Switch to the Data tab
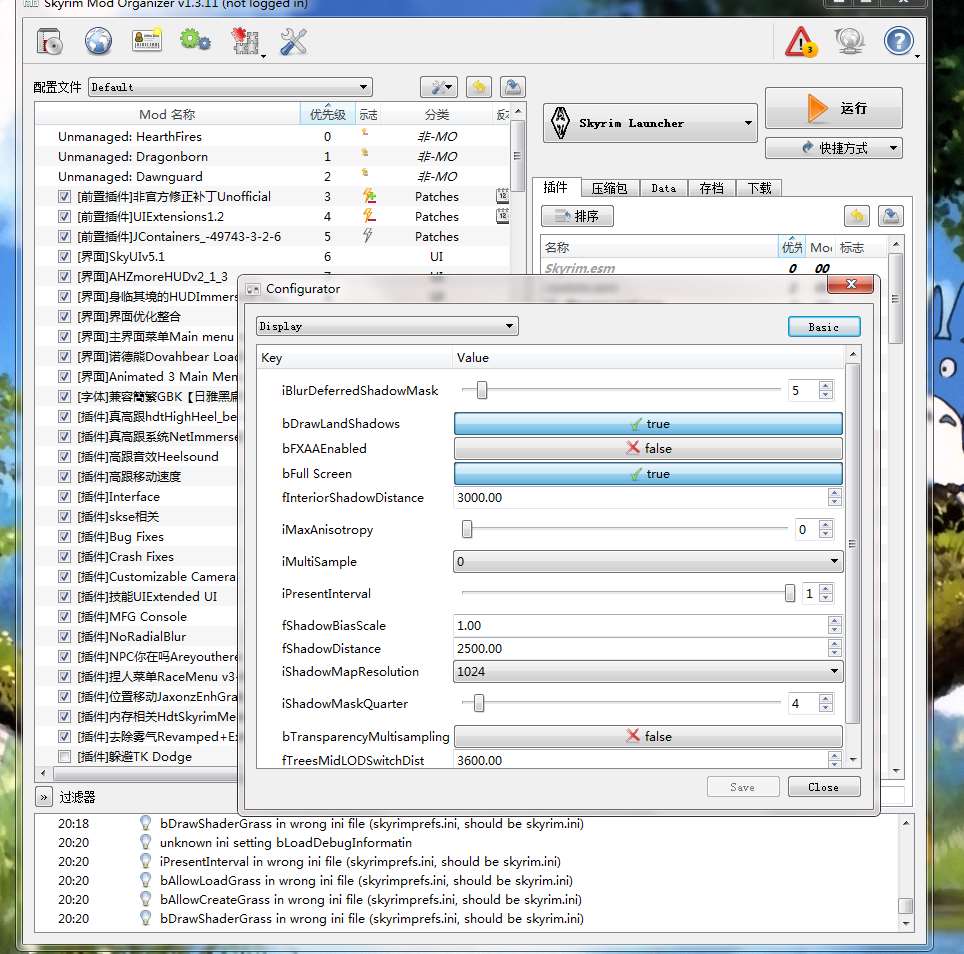Image resolution: width=964 pixels, height=954 pixels. (x=663, y=188)
